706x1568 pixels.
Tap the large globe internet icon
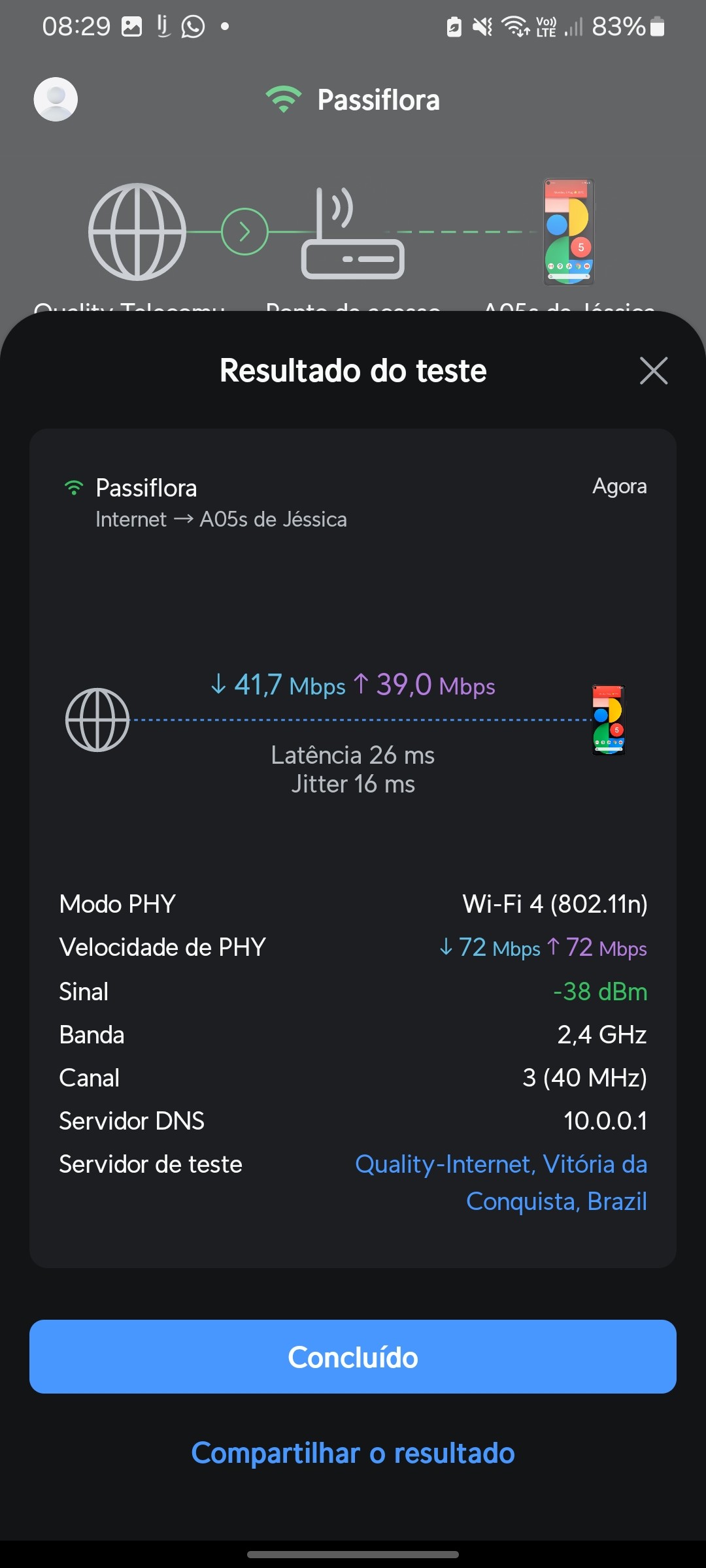[x=137, y=232]
